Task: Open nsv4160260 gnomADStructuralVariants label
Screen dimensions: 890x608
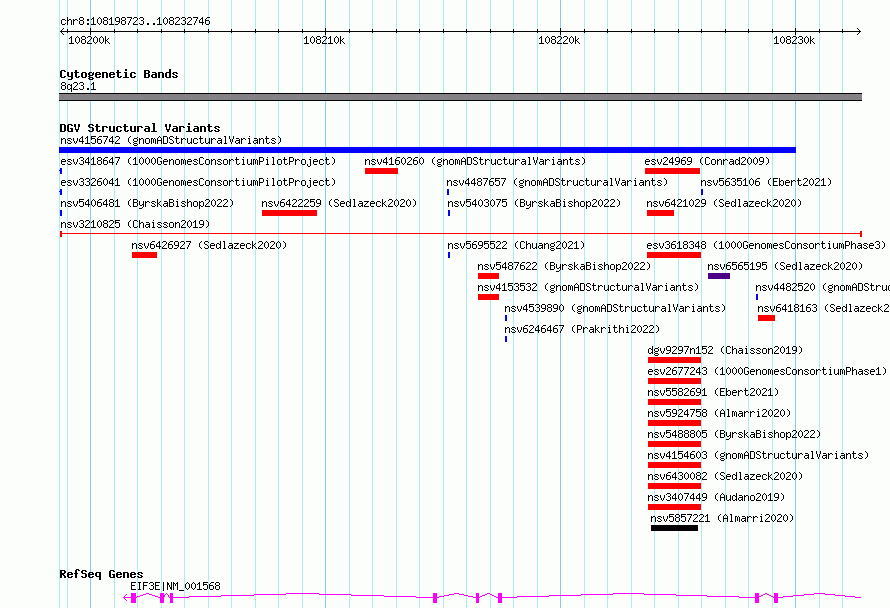Action: tap(475, 161)
